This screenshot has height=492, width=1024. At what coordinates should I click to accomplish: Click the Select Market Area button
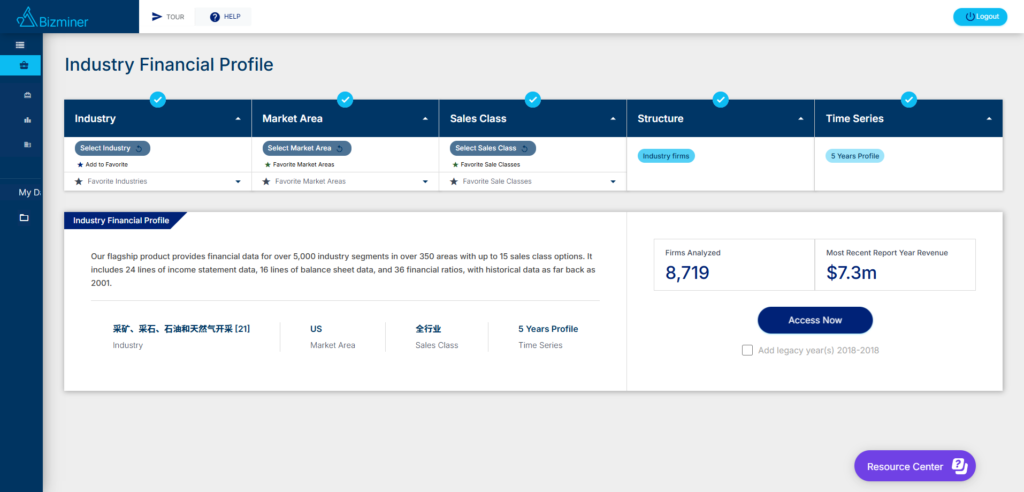tap(305, 148)
